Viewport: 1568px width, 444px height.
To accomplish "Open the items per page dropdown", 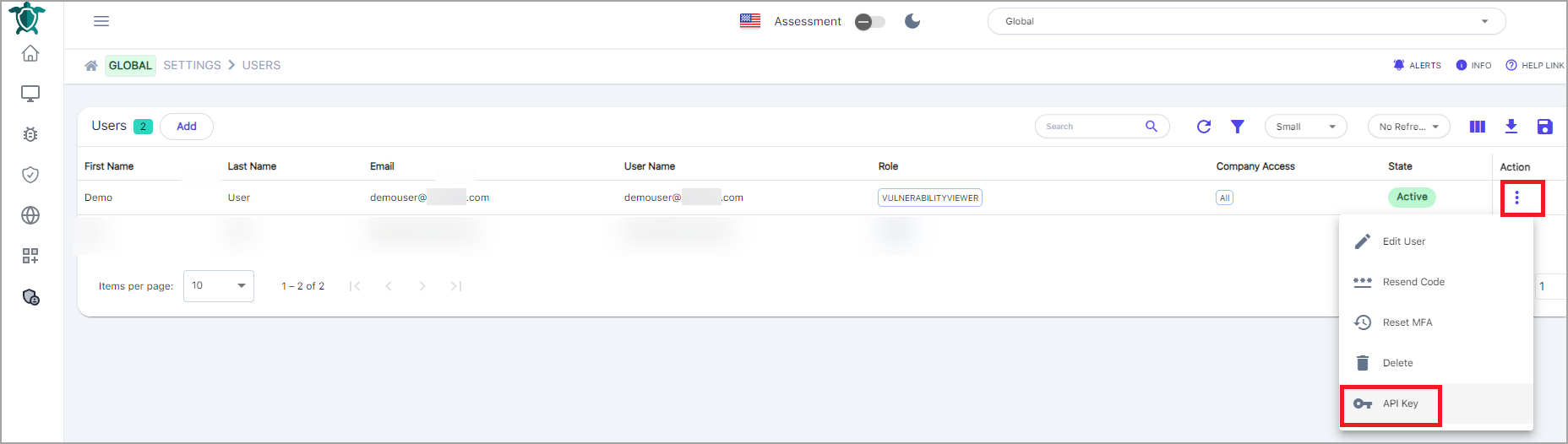I will tap(218, 286).
